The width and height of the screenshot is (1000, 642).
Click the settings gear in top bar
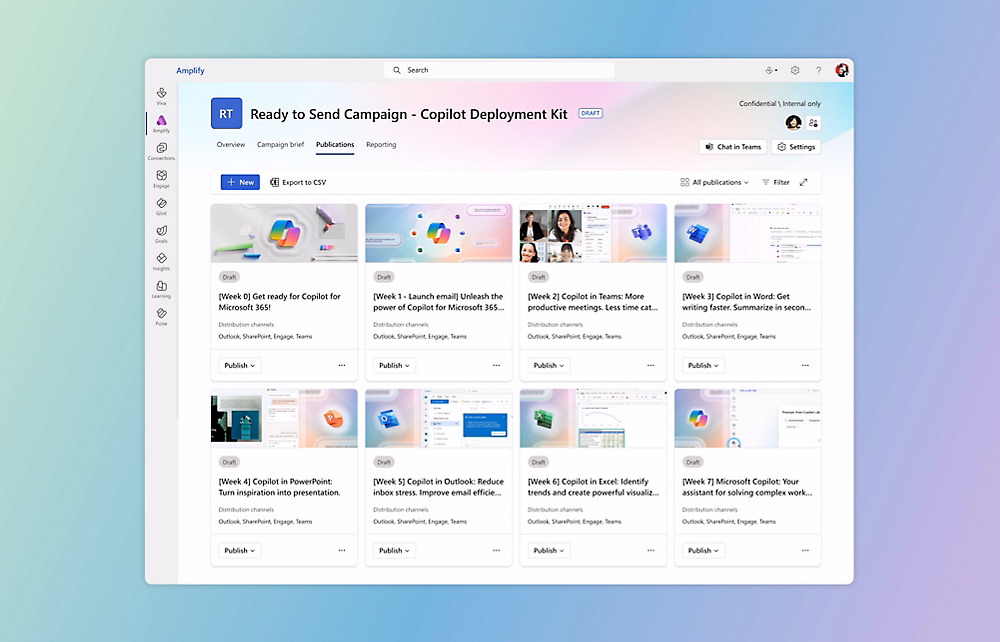795,70
